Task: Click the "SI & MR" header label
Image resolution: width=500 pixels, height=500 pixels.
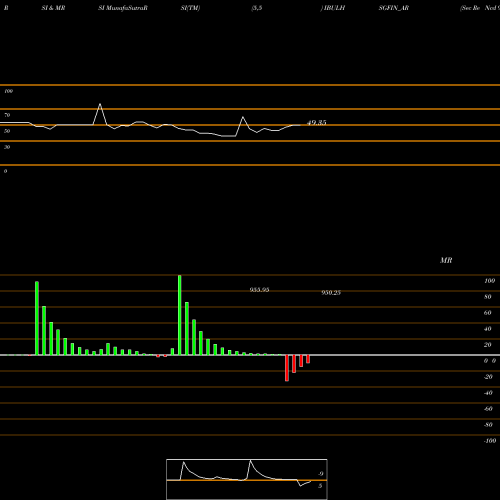Action: [53, 8]
